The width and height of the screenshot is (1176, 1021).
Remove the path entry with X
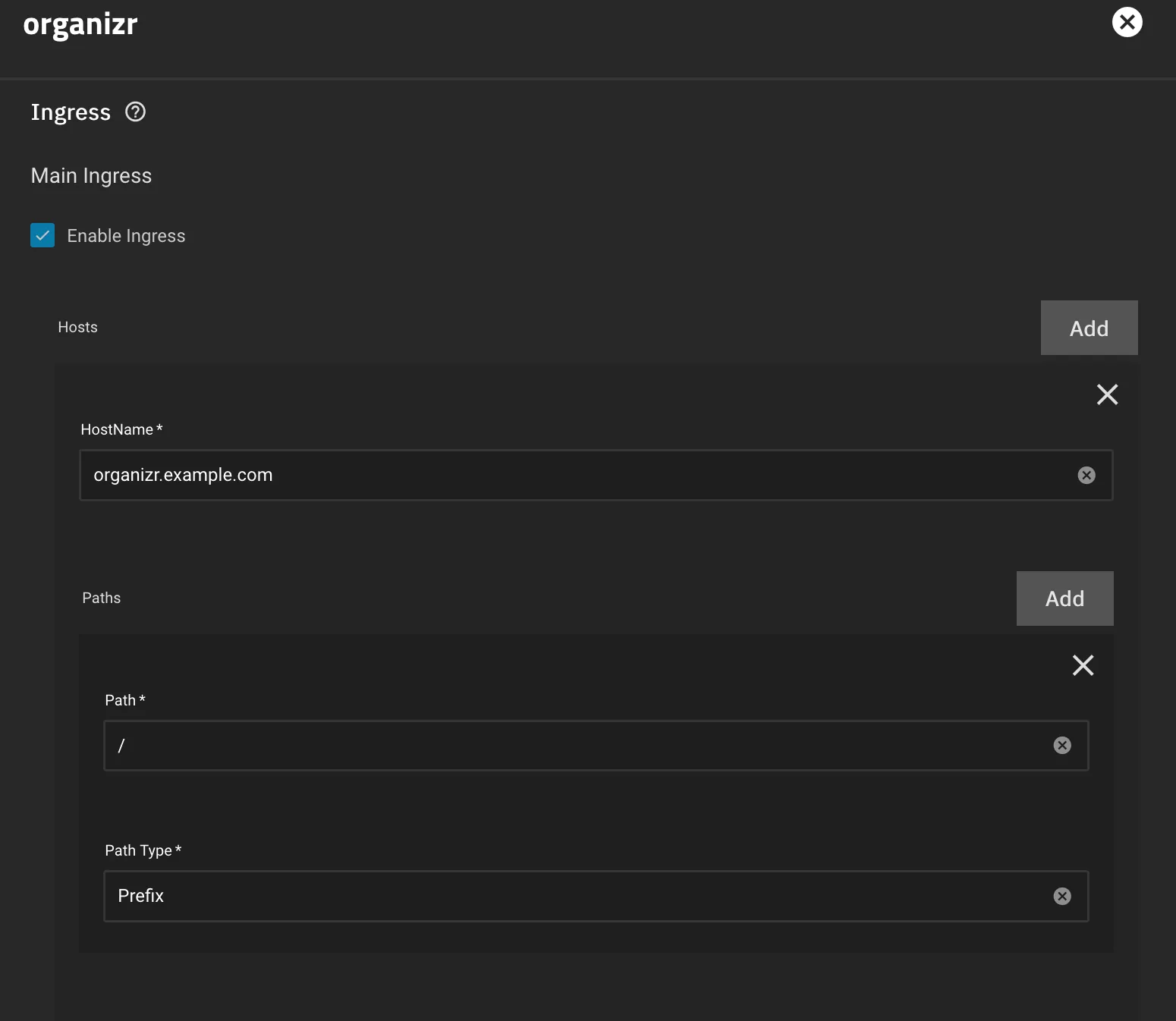tap(1083, 665)
